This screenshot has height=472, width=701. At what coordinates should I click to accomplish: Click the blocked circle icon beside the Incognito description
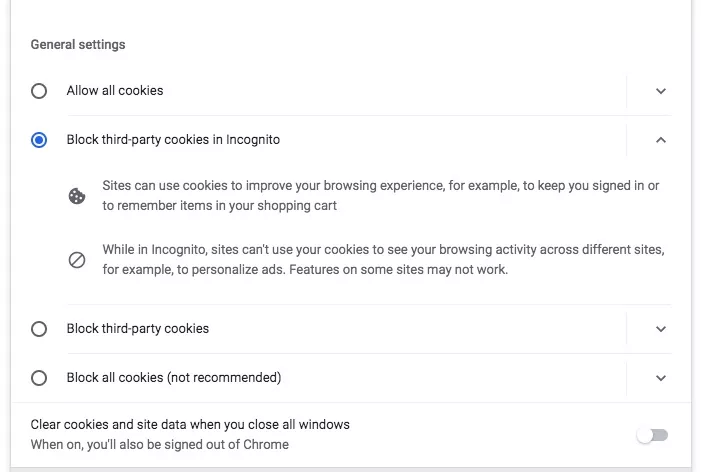click(x=77, y=260)
